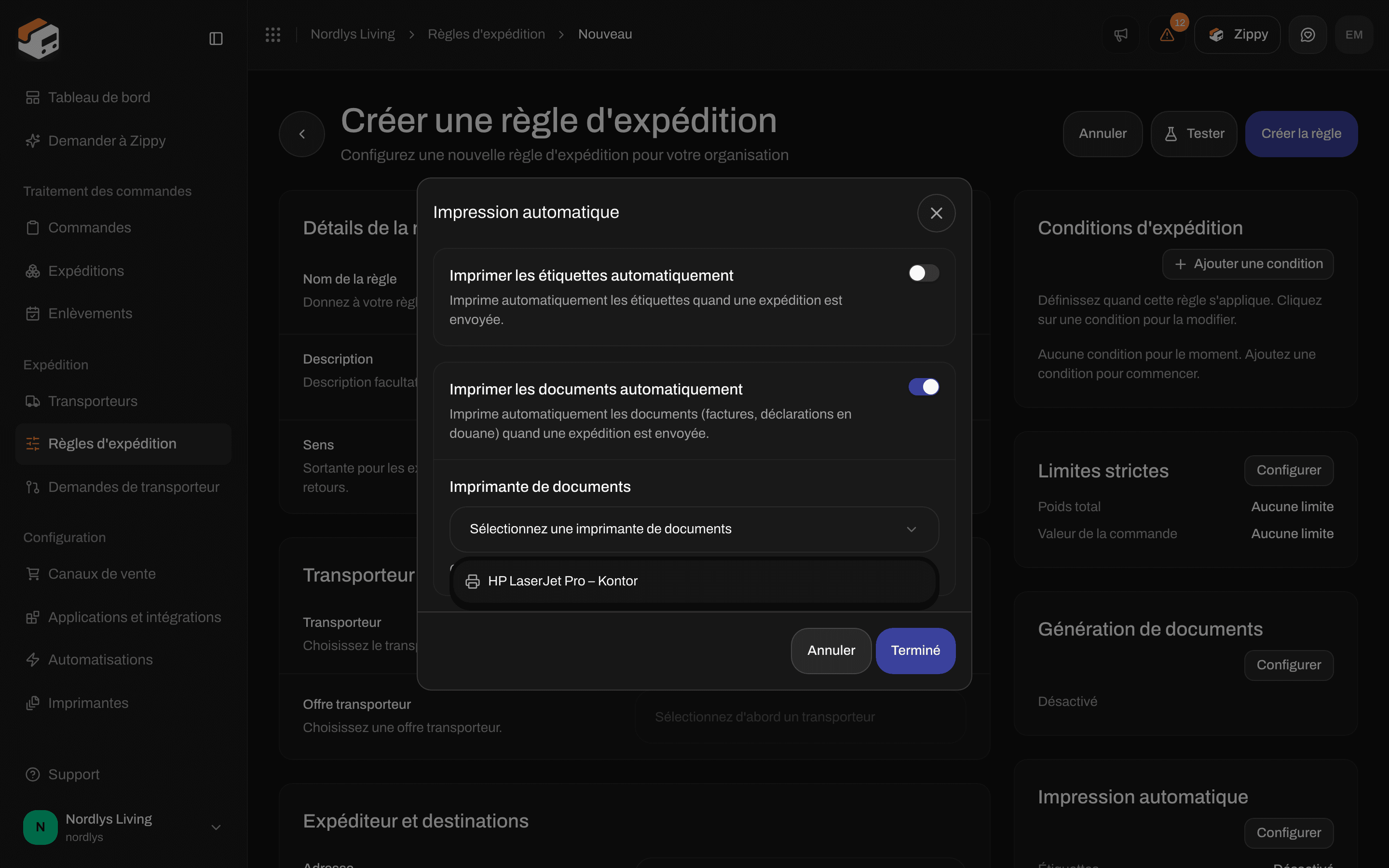Image resolution: width=1389 pixels, height=868 pixels.
Task: Click the back arrow beside page title
Action: tap(302, 134)
